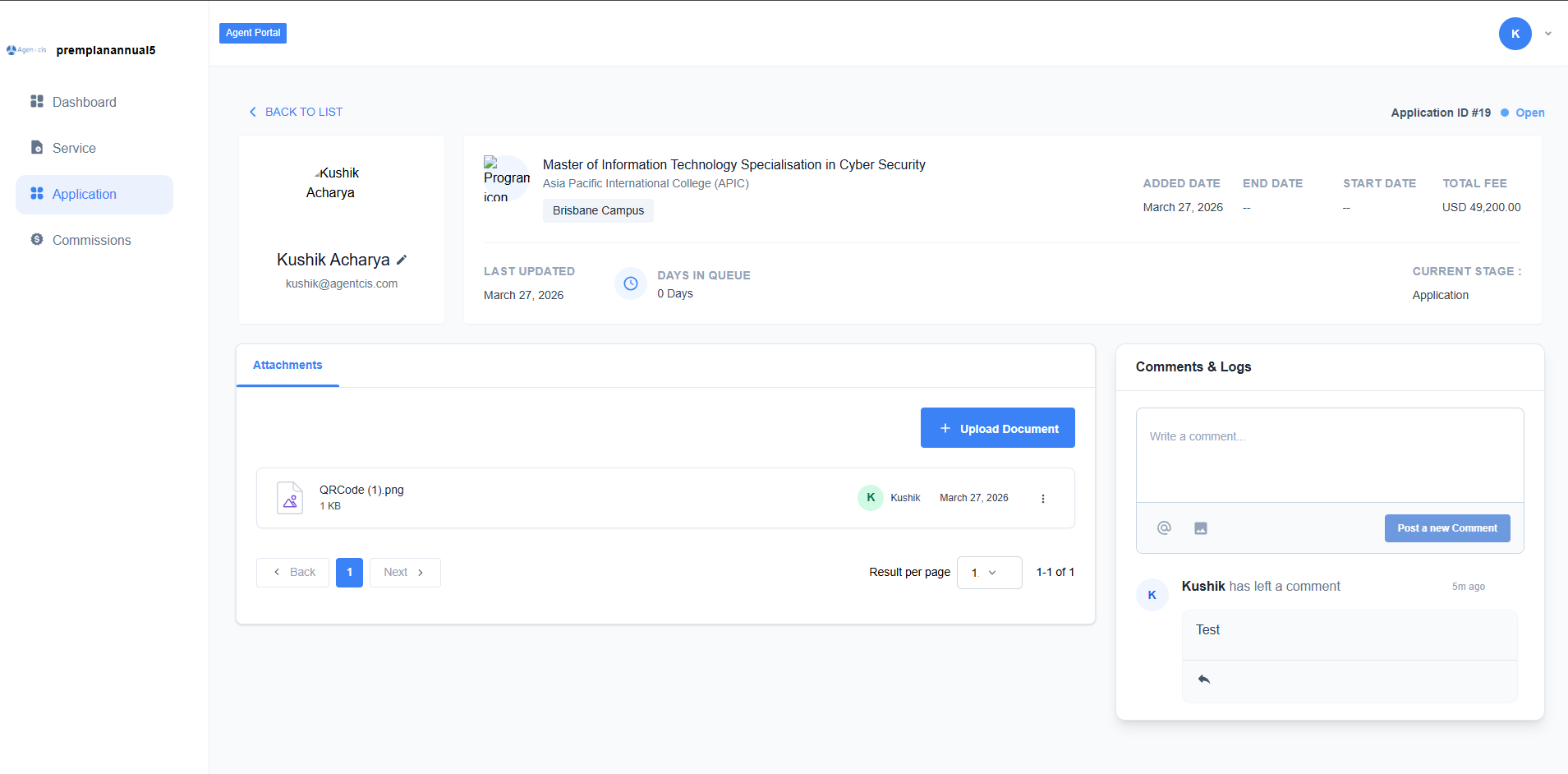Click the kushik@agentcis.com email
This screenshot has height=774, width=1568.
click(342, 283)
